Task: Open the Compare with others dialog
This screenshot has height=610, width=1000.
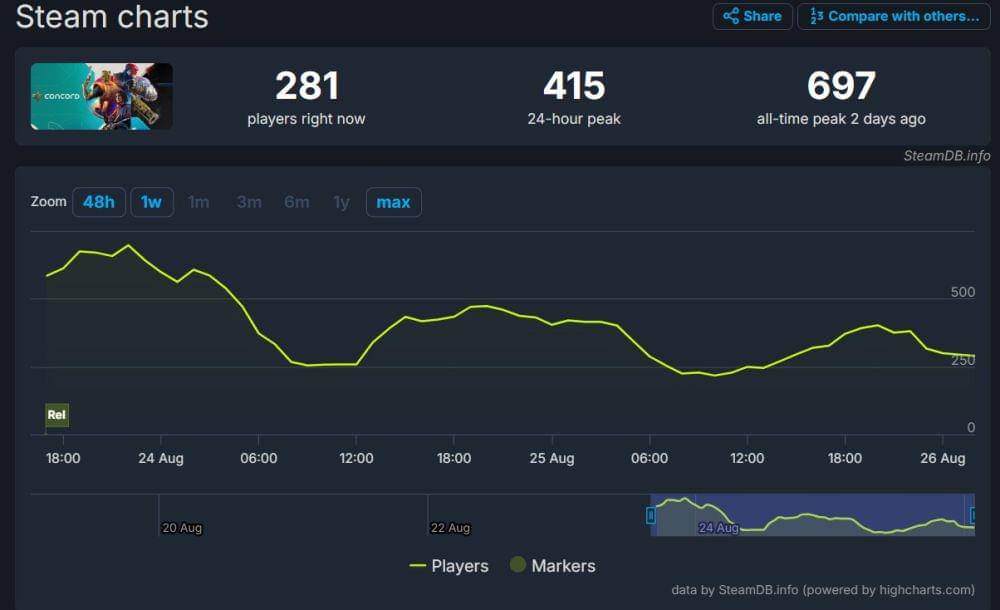Action: [x=893, y=16]
